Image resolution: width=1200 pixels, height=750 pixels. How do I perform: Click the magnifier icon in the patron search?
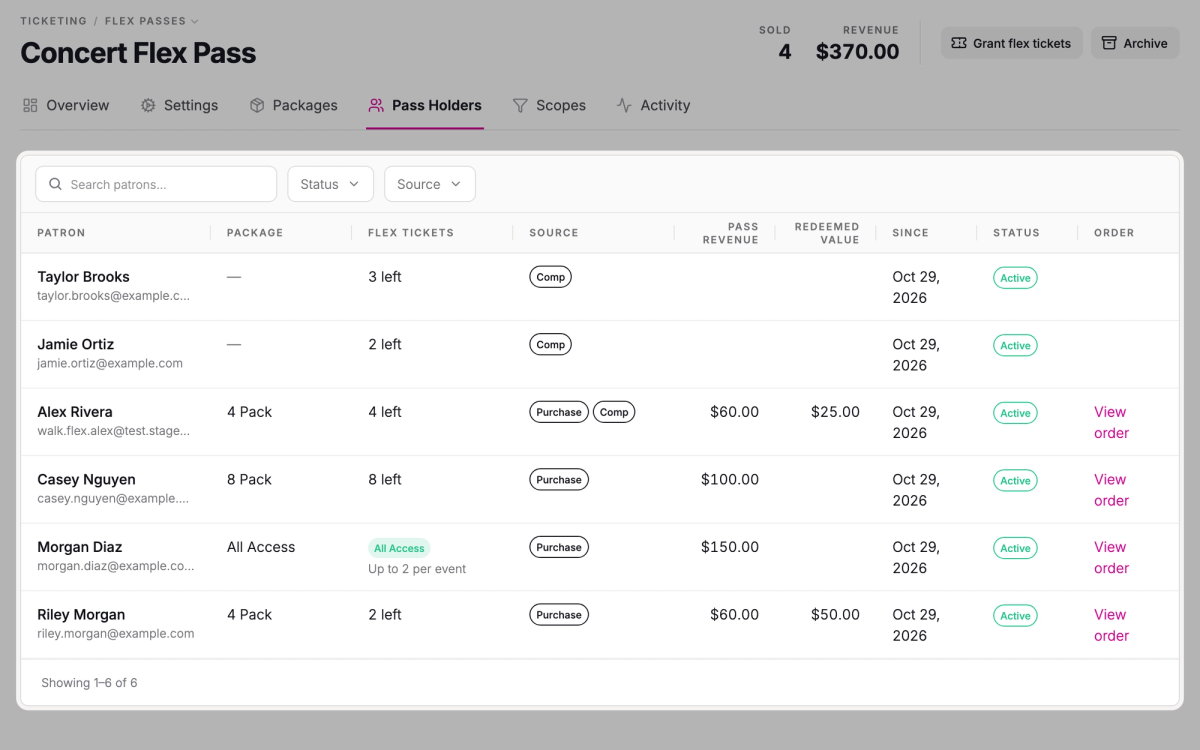[55, 184]
